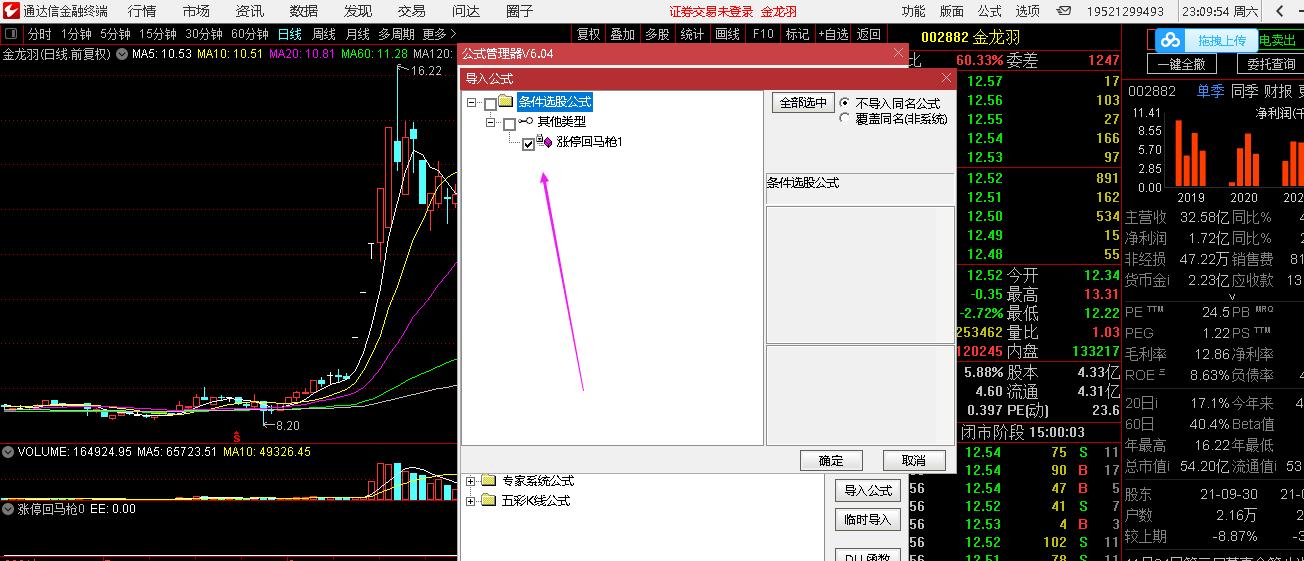Open the 选项 menu
The height and width of the screenshot is (561, 1304).
pos(1028,12)
